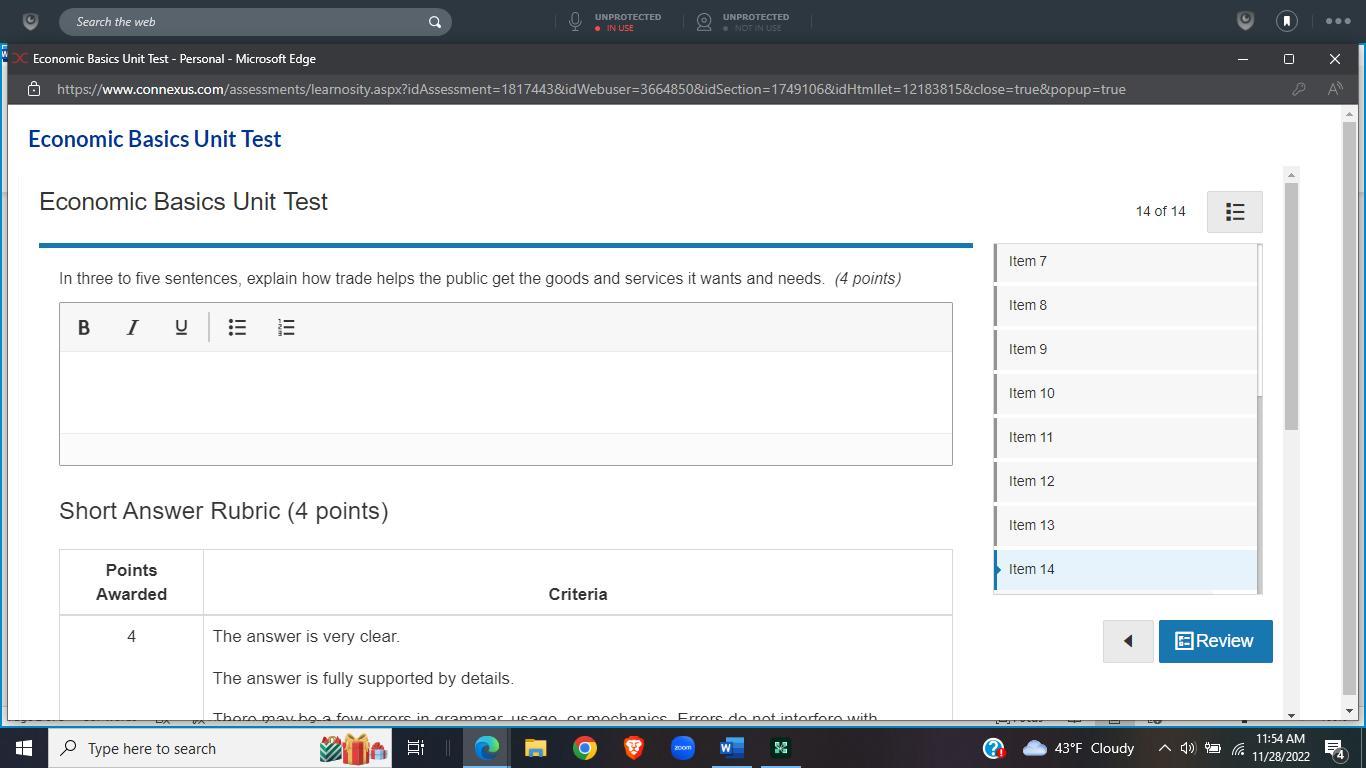Click the battery icon in the tray
1366x768 pixels.
pos(1212,748)
